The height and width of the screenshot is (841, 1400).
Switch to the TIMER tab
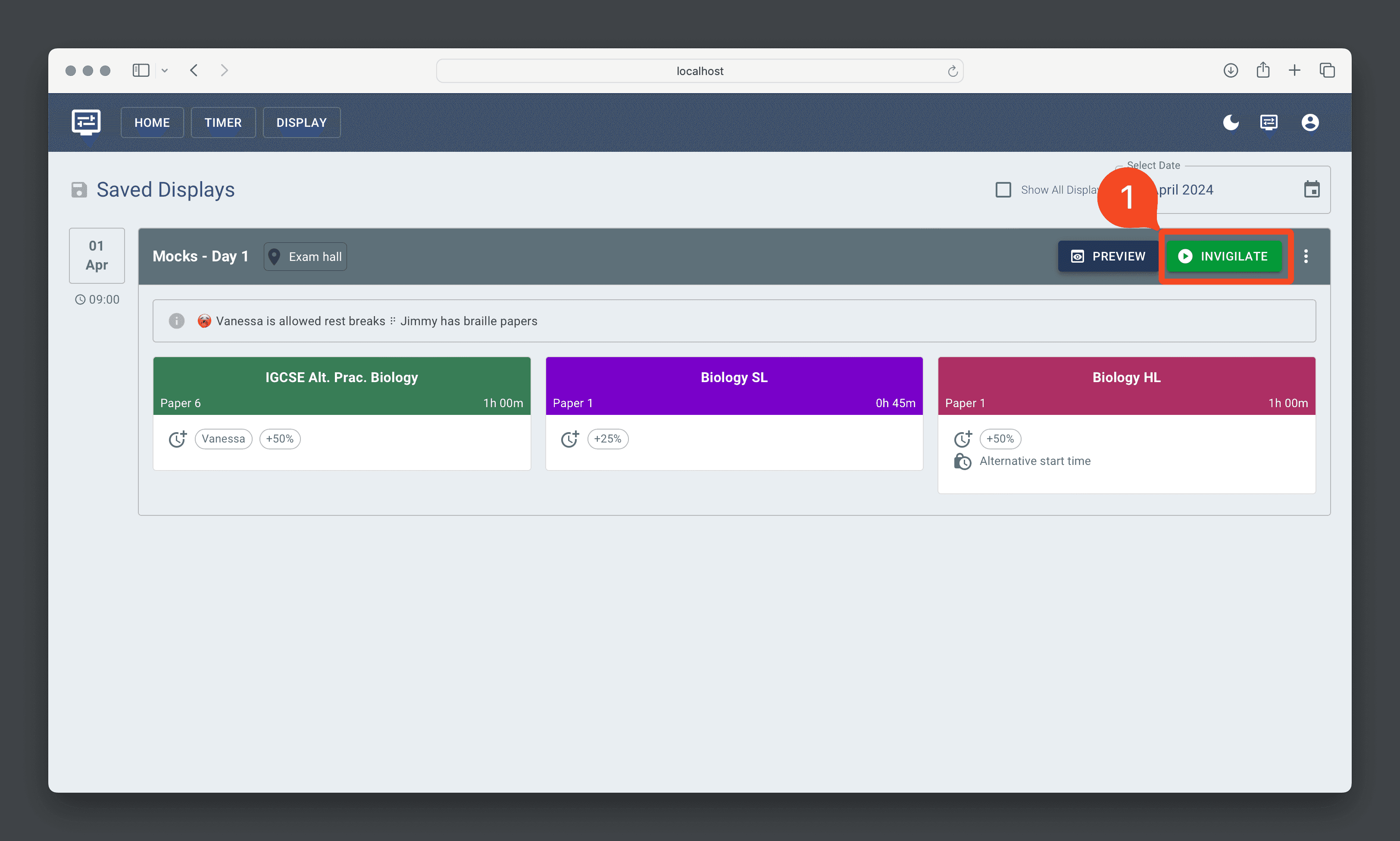[222, 122]
